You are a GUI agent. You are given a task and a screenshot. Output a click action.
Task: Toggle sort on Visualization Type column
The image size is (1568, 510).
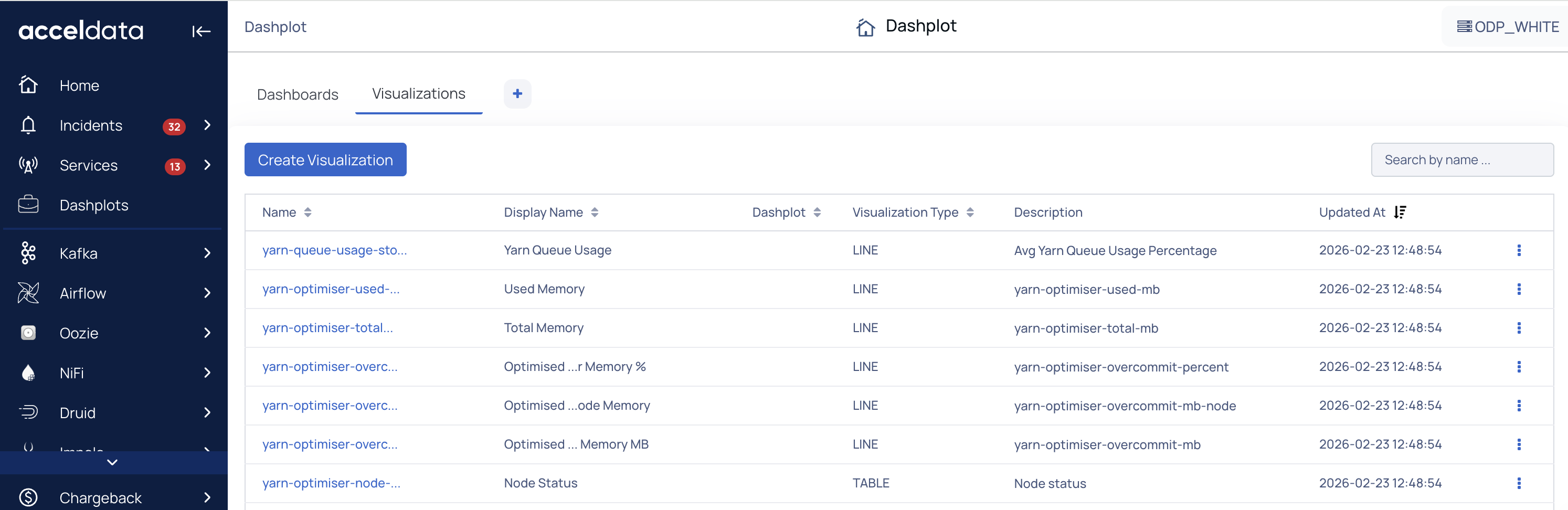click(970, 212)
